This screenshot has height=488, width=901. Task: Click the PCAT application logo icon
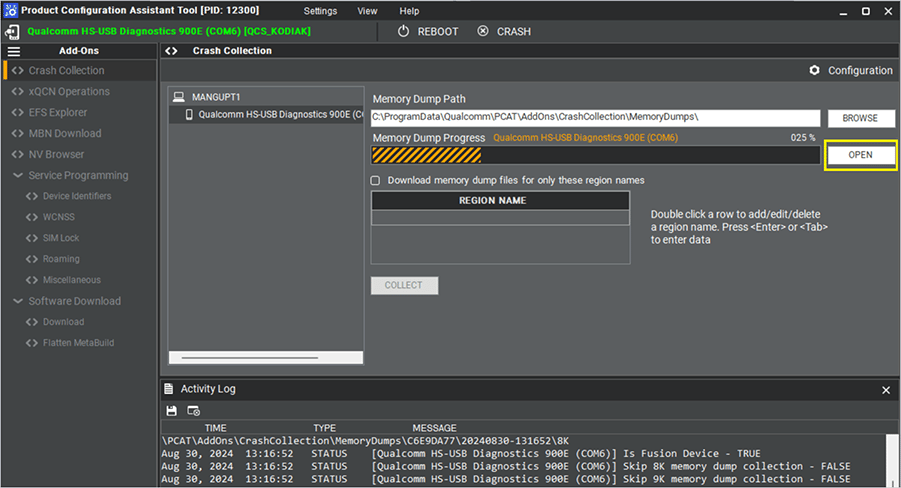[11, 10]
